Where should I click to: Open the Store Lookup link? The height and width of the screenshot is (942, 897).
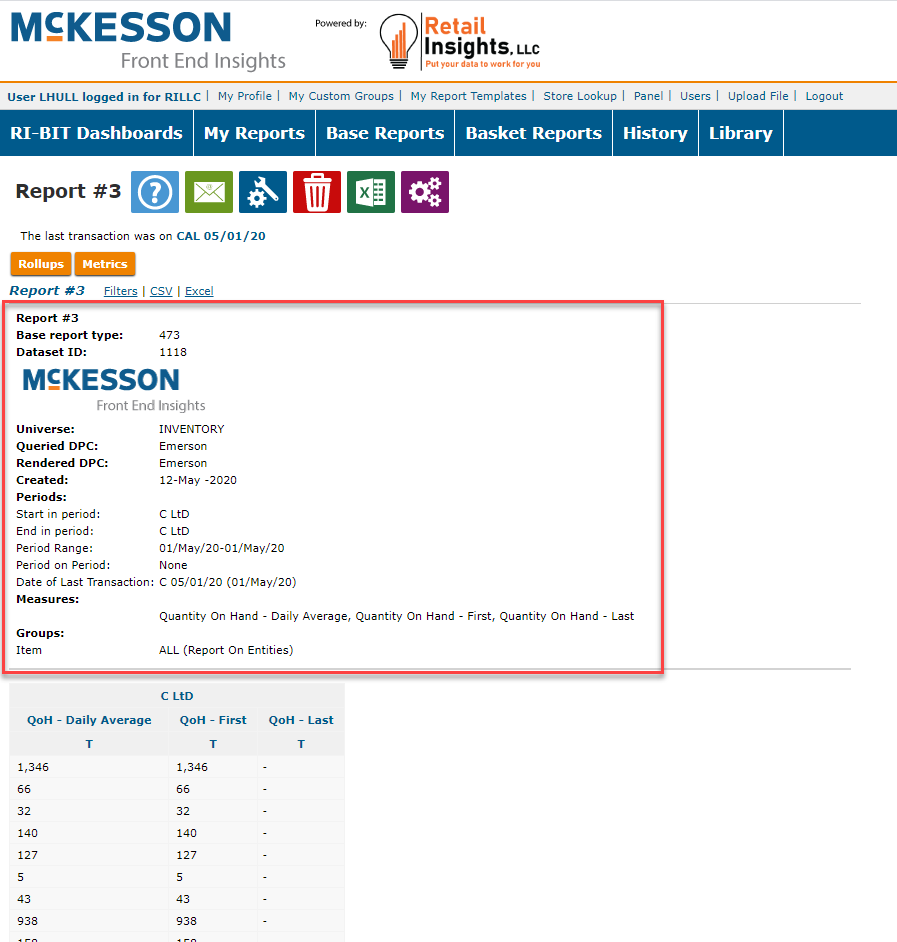pyautogui.click(x=580, y=96)
